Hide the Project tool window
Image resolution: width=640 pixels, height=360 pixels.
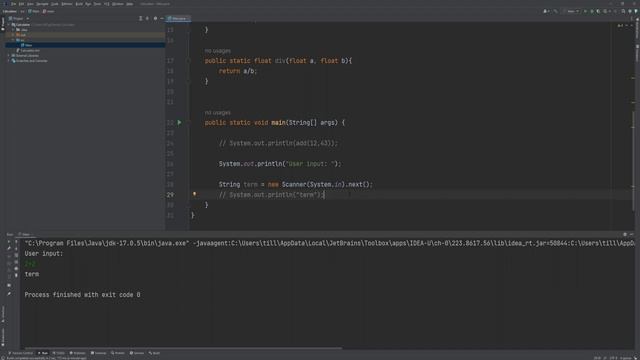[x=162, y=18]
